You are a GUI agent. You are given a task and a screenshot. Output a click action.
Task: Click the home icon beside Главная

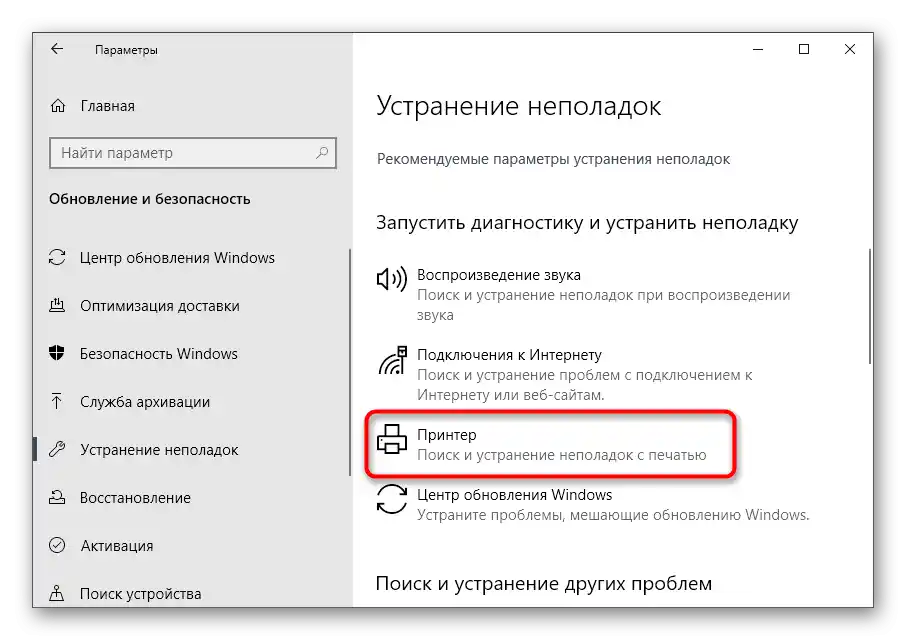58,106
